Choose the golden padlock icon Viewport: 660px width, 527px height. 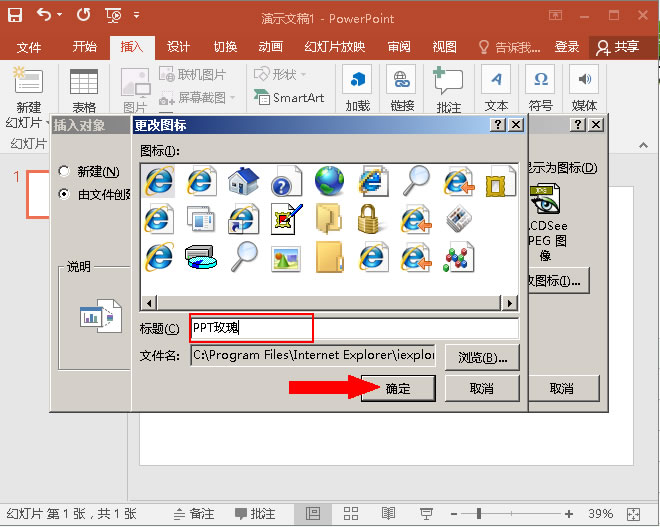tap(373, 218)
